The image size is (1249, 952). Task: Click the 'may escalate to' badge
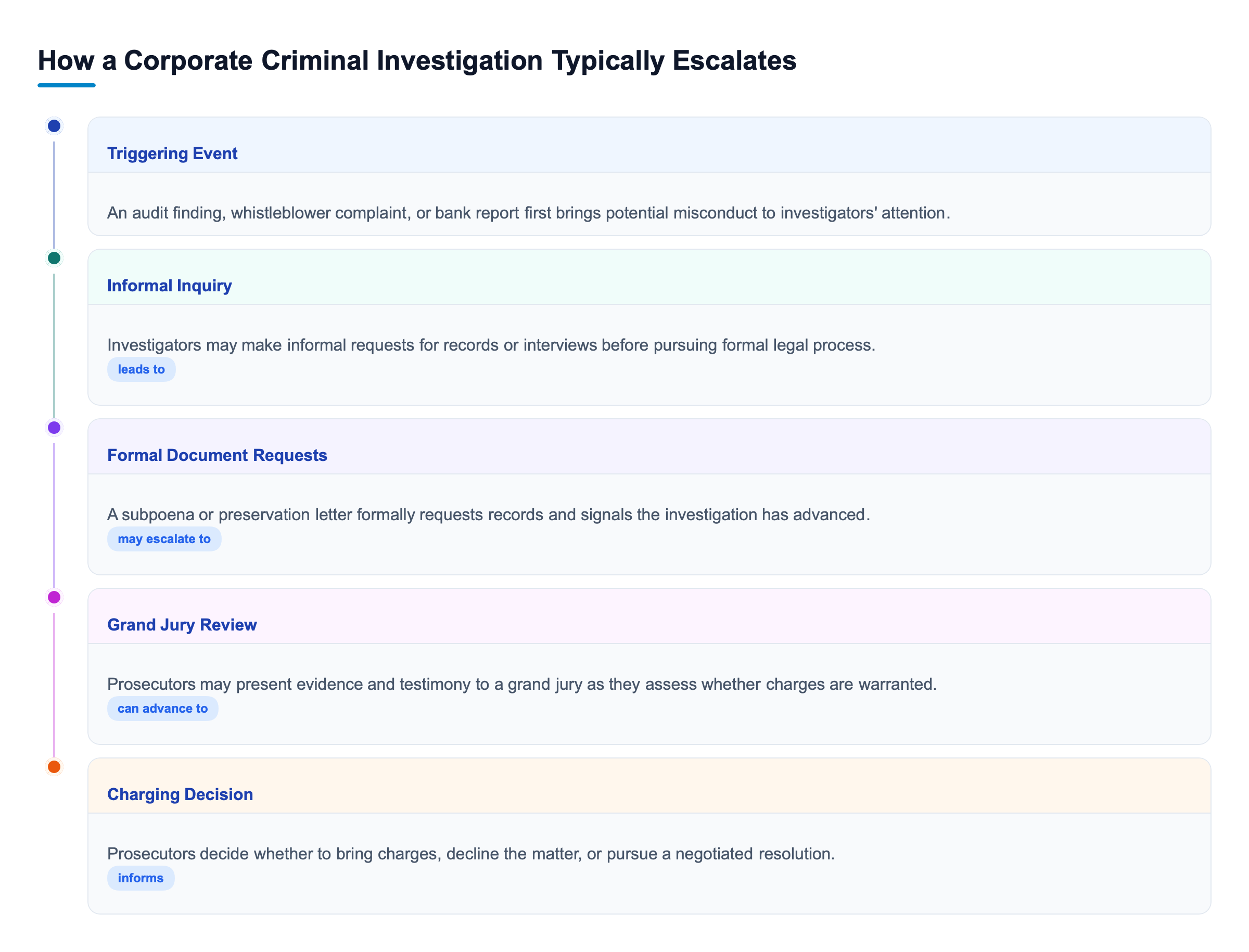[x=164, y=539]
